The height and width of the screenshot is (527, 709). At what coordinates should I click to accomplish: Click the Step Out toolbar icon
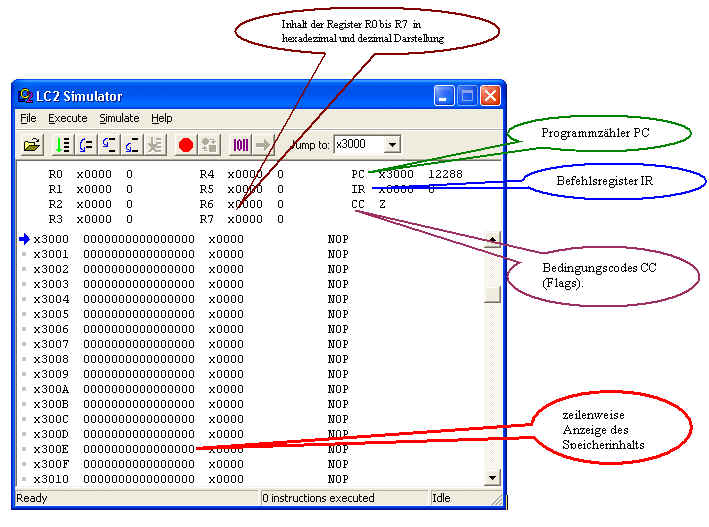pos(132,145)
